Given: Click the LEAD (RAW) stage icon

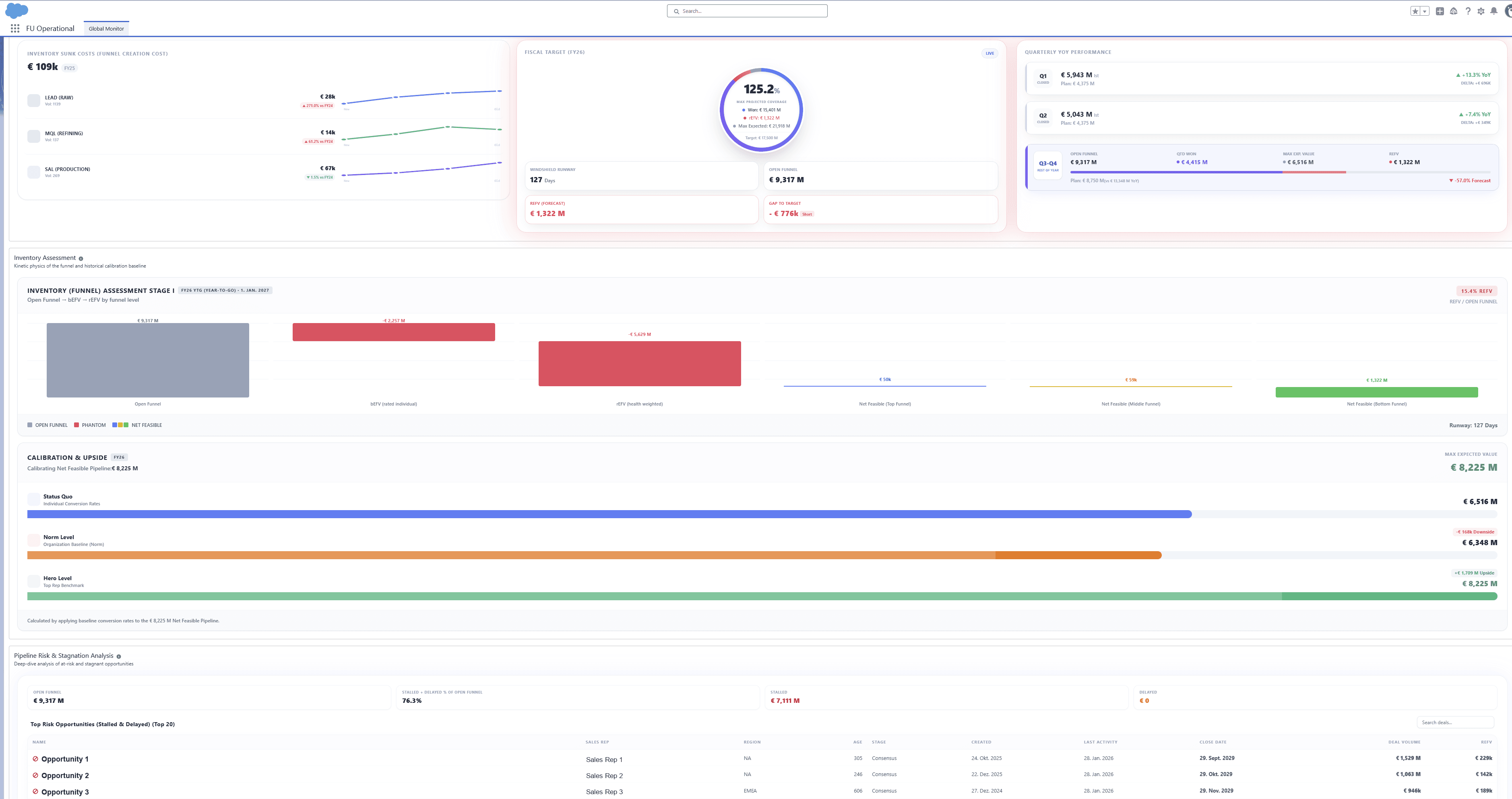Looking at the screenshot, I should click(34, 100).
